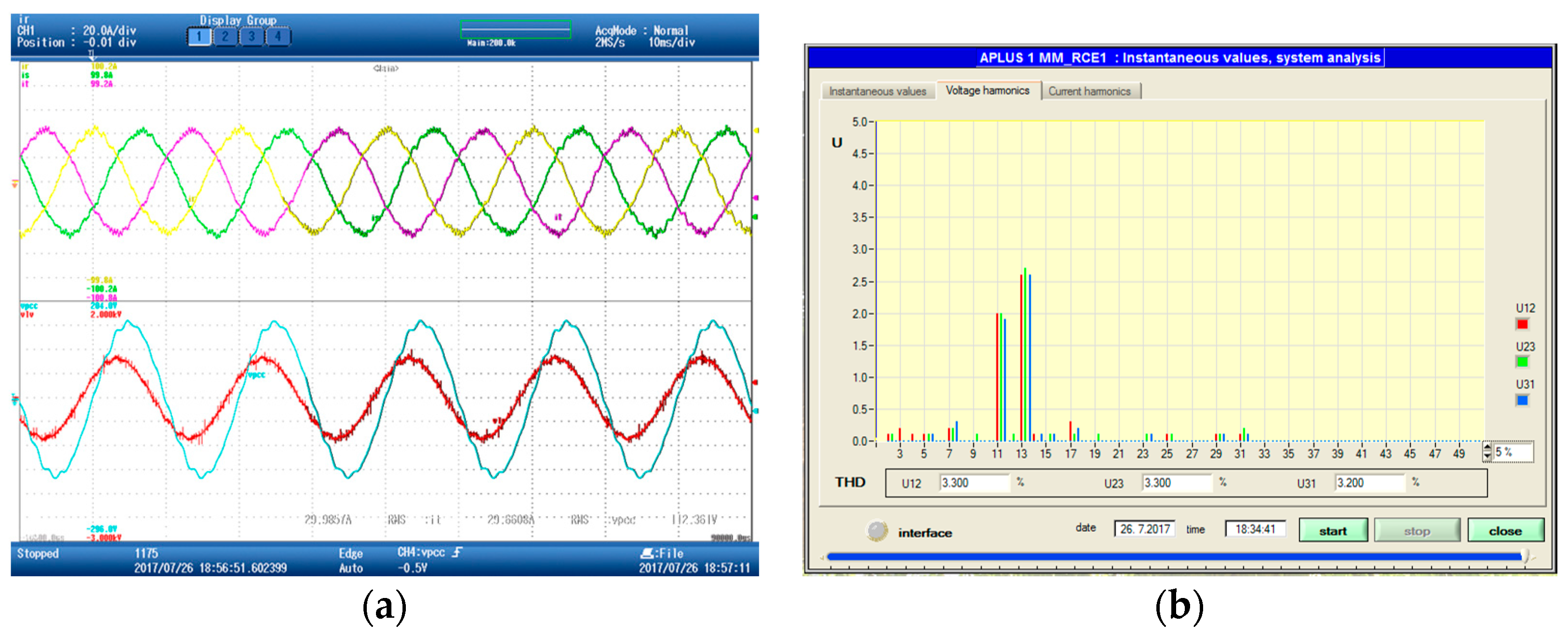Click the File icon in the scope status bar
This screenshot has width=1568, height=638.
647,554
